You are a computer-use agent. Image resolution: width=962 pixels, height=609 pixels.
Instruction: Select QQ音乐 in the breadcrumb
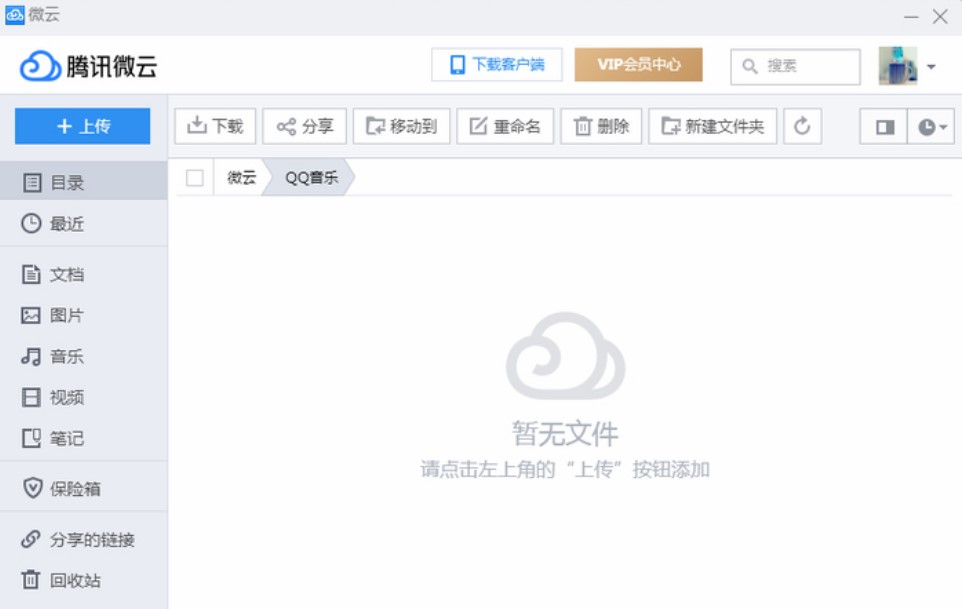click(311, 178)
